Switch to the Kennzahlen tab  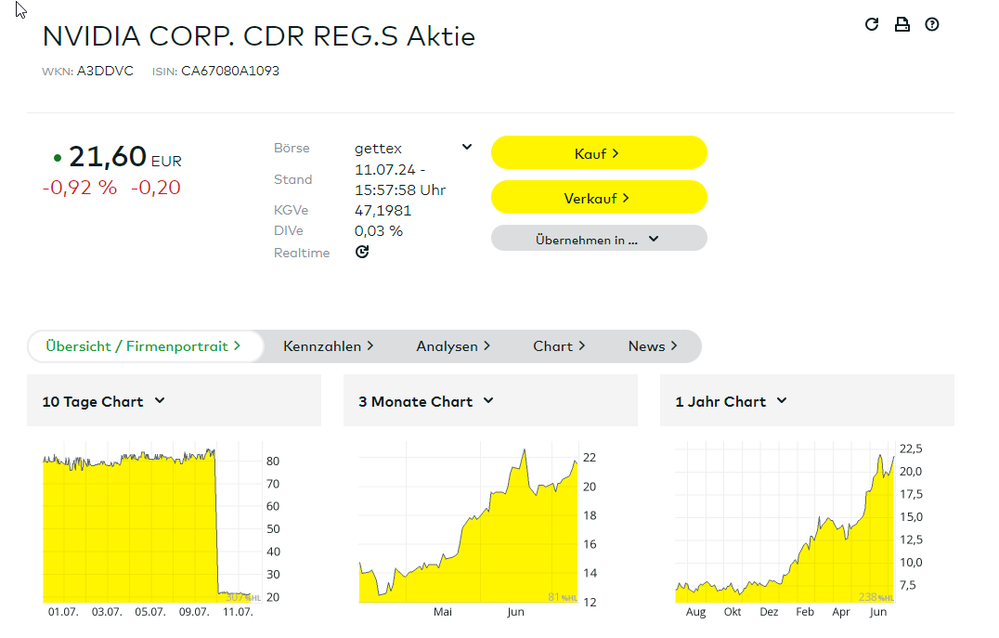(328, 346)
